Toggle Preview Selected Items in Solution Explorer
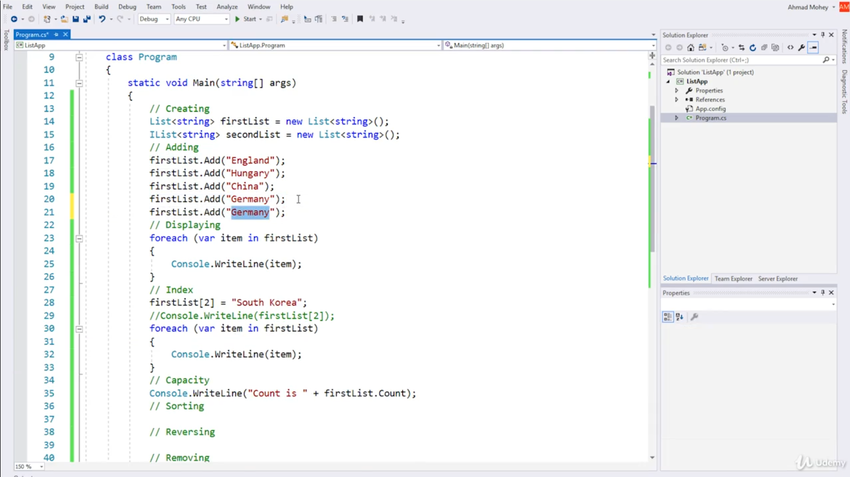Screen dimensions: 850x477 813,48
